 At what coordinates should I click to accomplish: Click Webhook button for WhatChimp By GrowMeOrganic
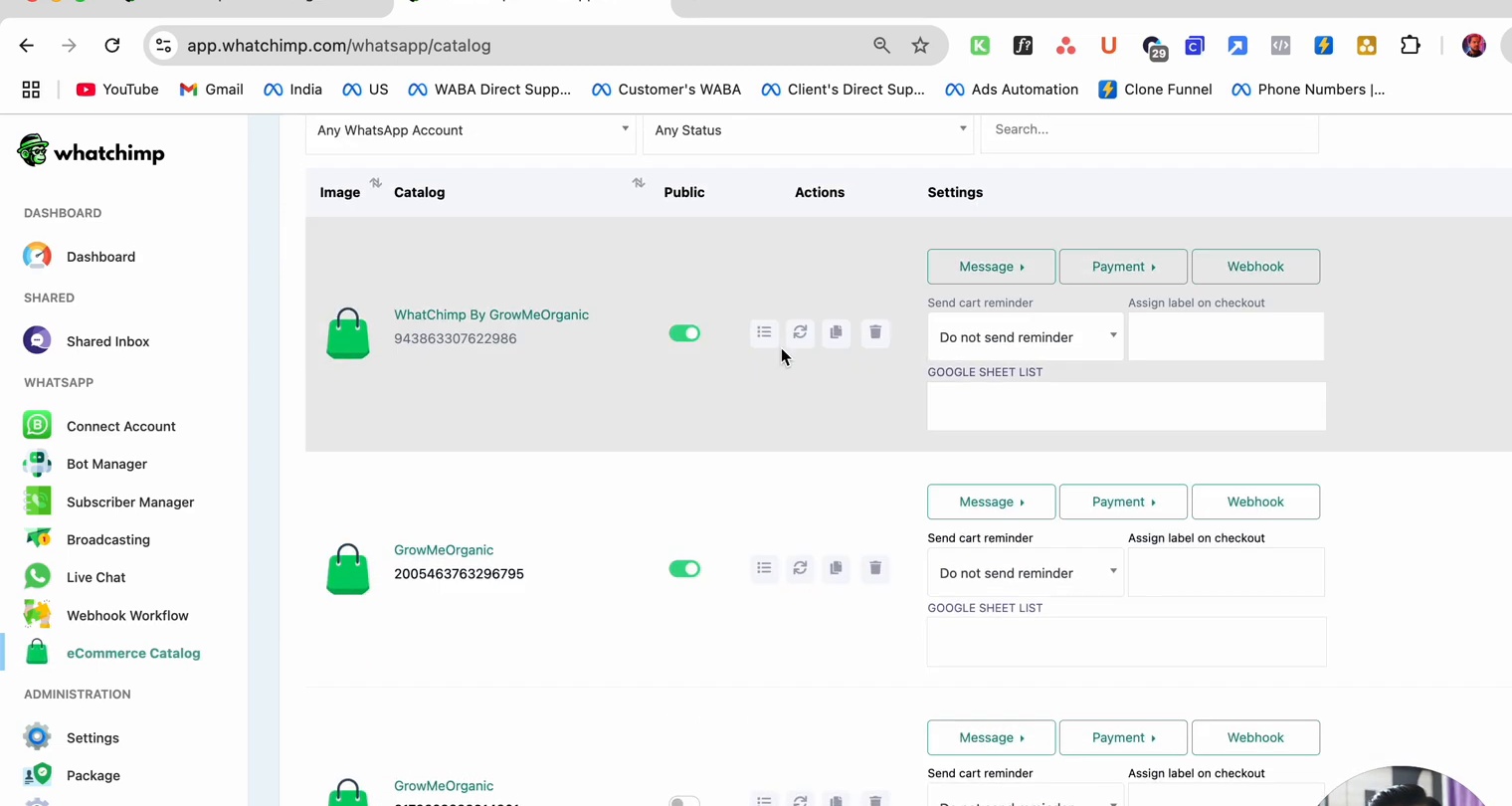click(x=1255, y=267)
